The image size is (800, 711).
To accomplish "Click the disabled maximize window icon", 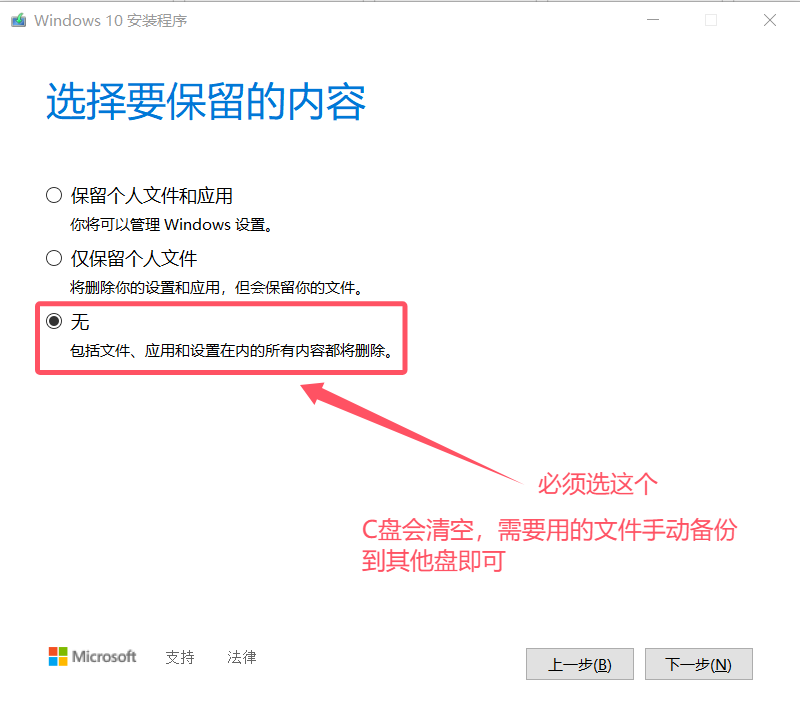I will (x=711, y=20).
